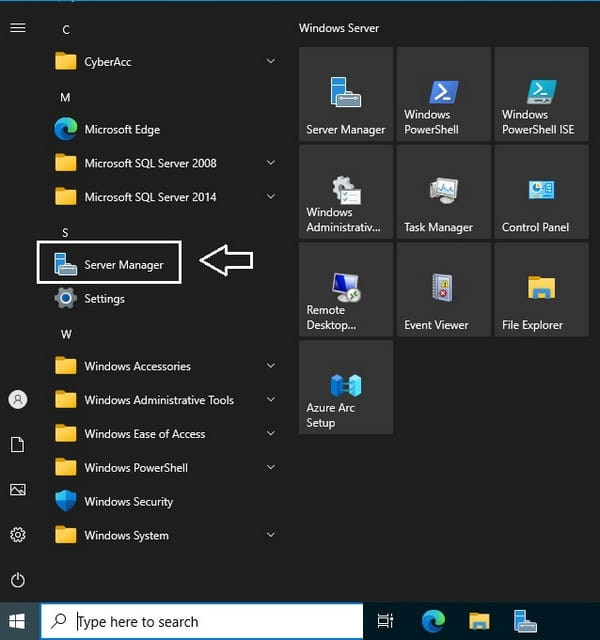The image size is (600, 640).
Task: Expand Microsoft SQL Server 2008 chevron
Action: 270,163
